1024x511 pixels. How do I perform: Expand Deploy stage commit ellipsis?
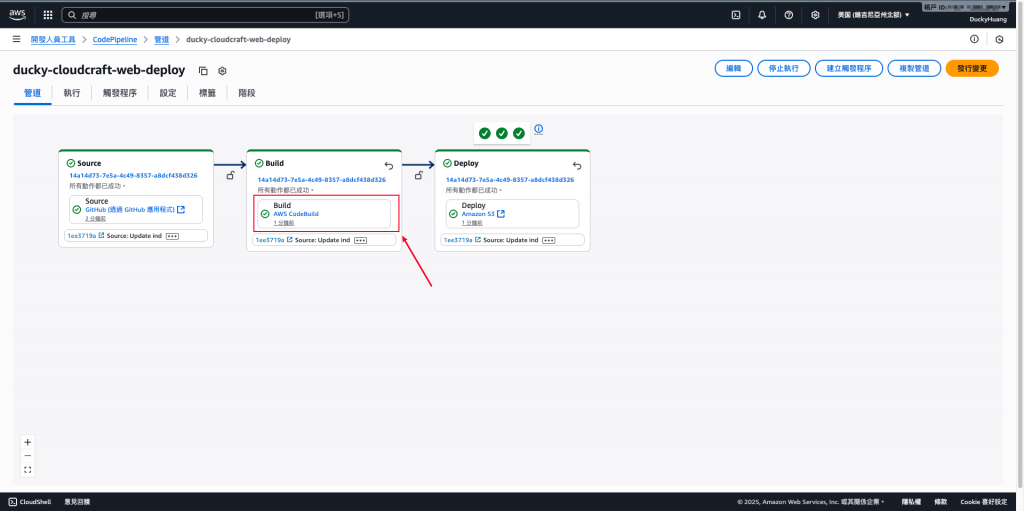pos(549,240)
